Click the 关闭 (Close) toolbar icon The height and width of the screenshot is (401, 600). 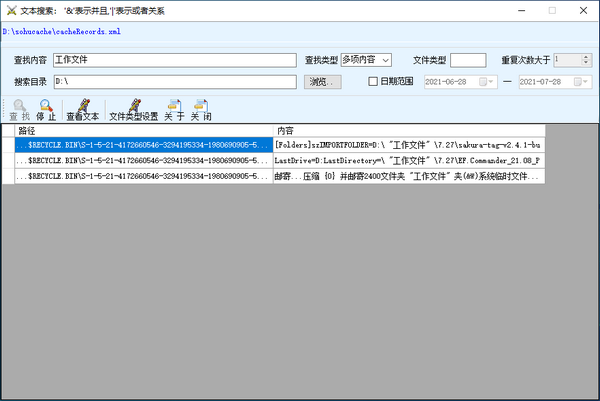(x=200, y=109)
